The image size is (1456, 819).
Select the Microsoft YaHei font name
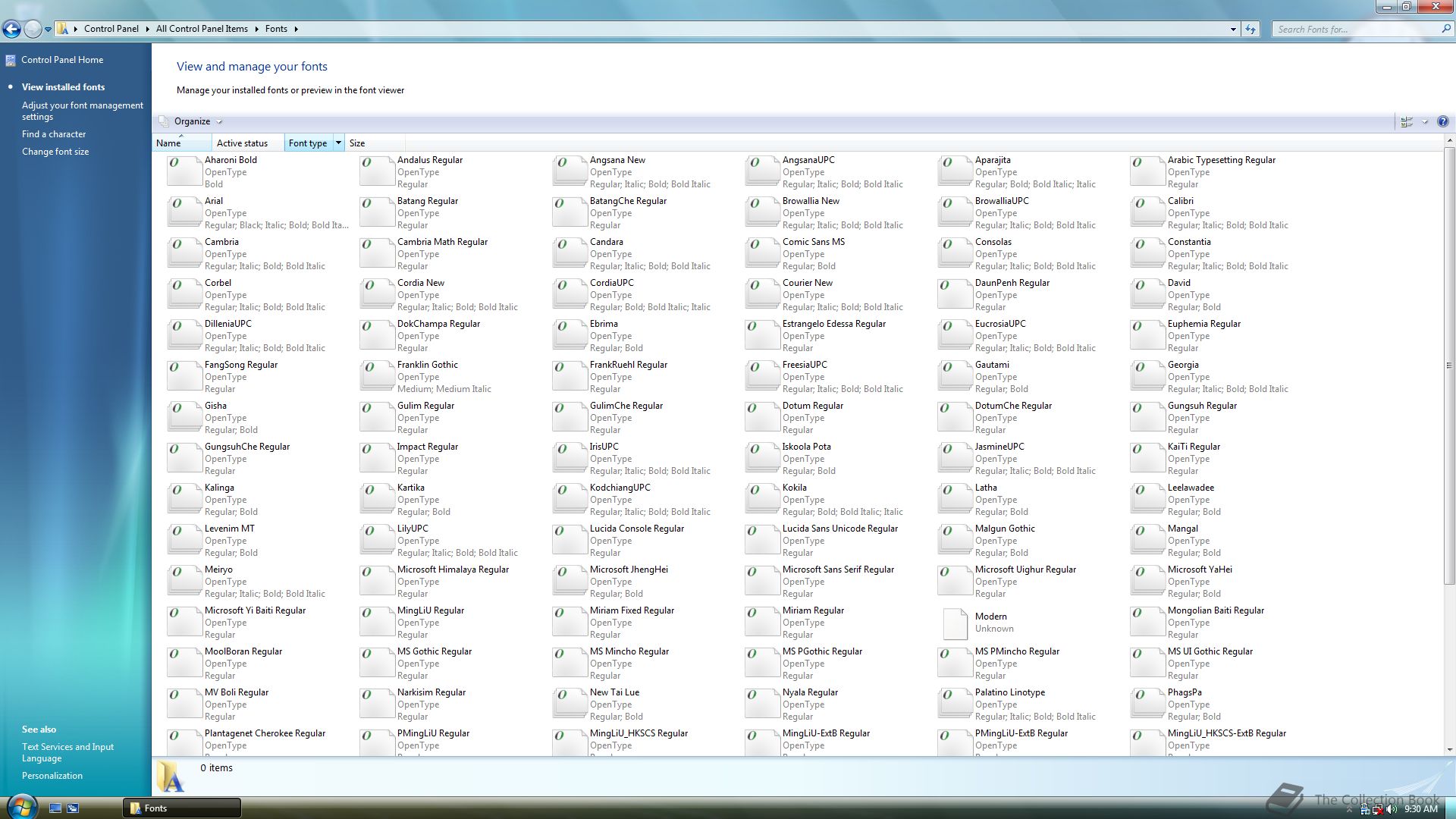[1200, 570]
